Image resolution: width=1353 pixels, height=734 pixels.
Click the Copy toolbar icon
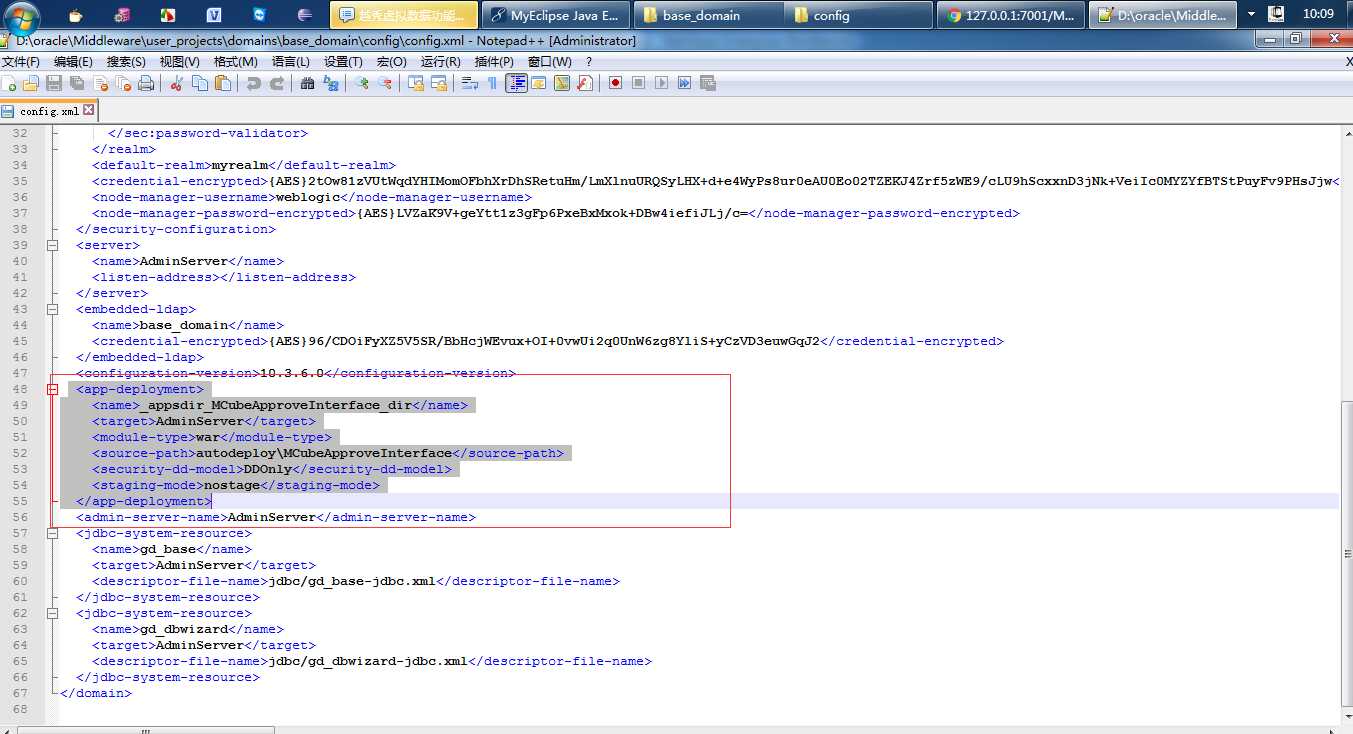pyautogui.click(x=200, y=83)
